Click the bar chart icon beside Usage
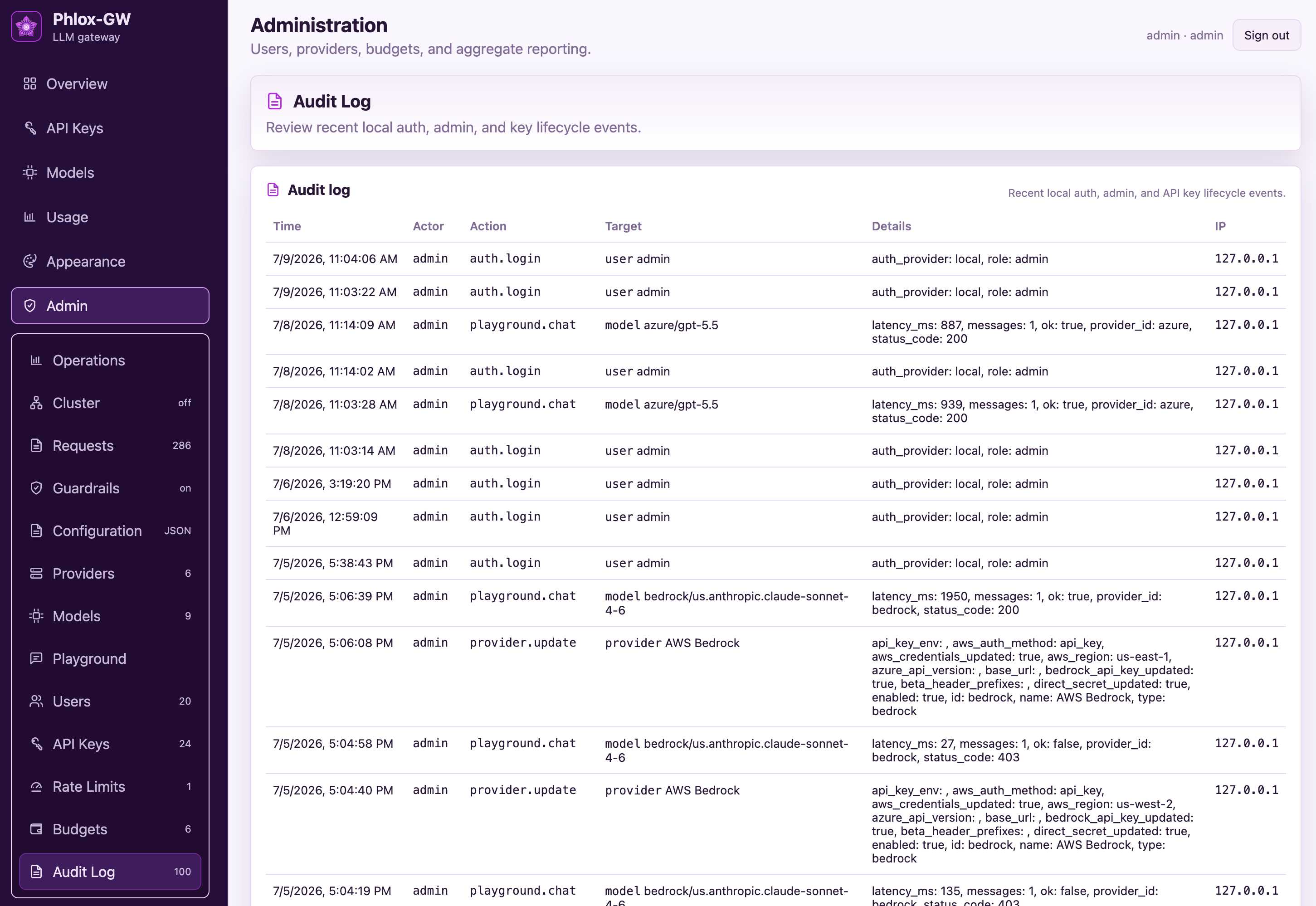This screenshot has height=906, width=1316. 30,217
